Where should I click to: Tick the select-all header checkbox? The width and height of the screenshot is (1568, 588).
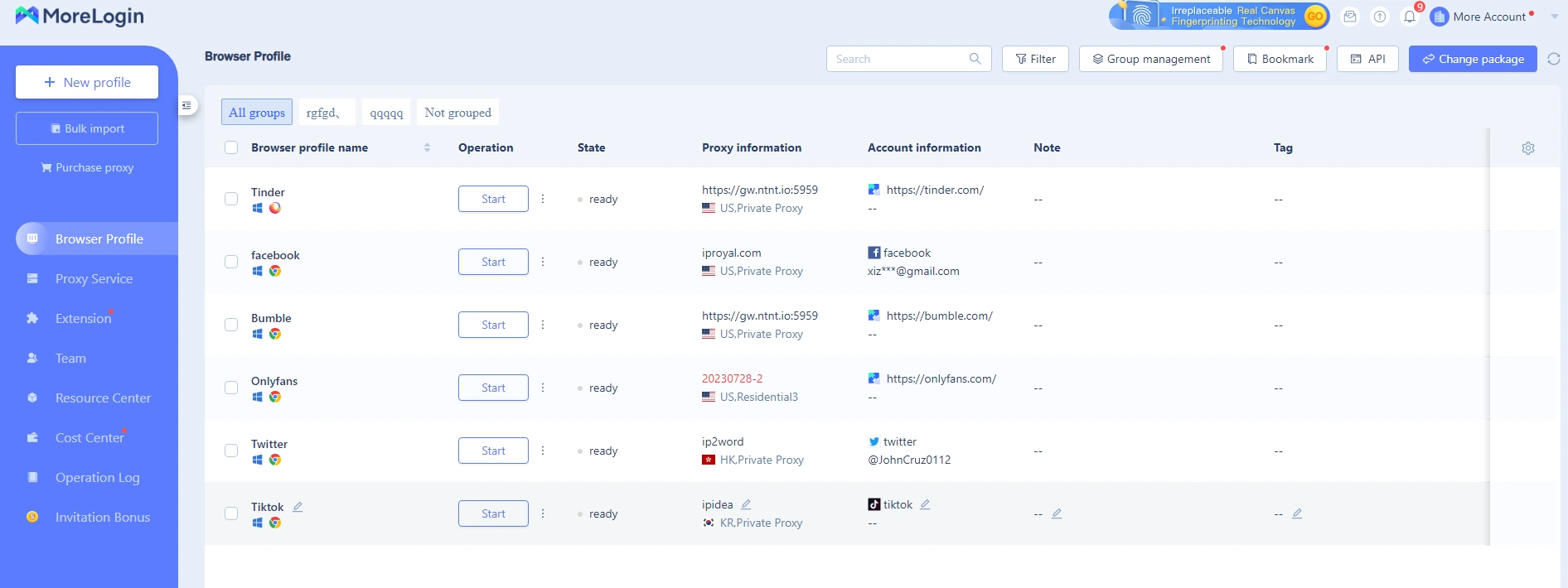point(231,147)
